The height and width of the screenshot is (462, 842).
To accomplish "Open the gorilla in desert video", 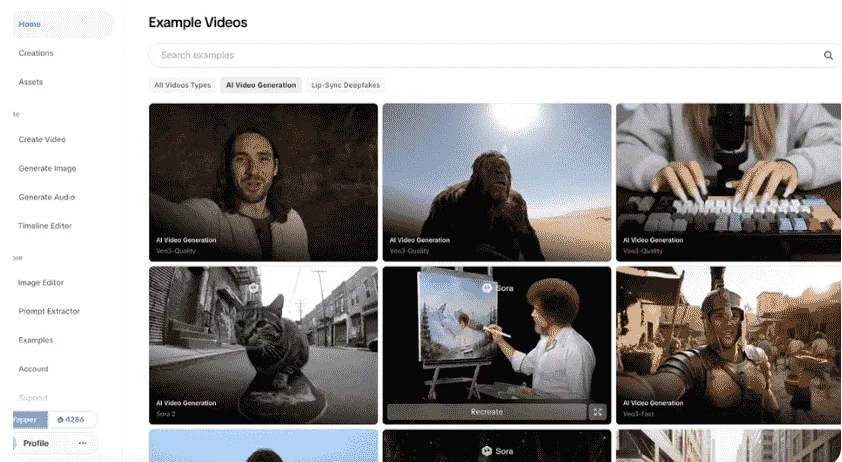I will coord(497,182).
